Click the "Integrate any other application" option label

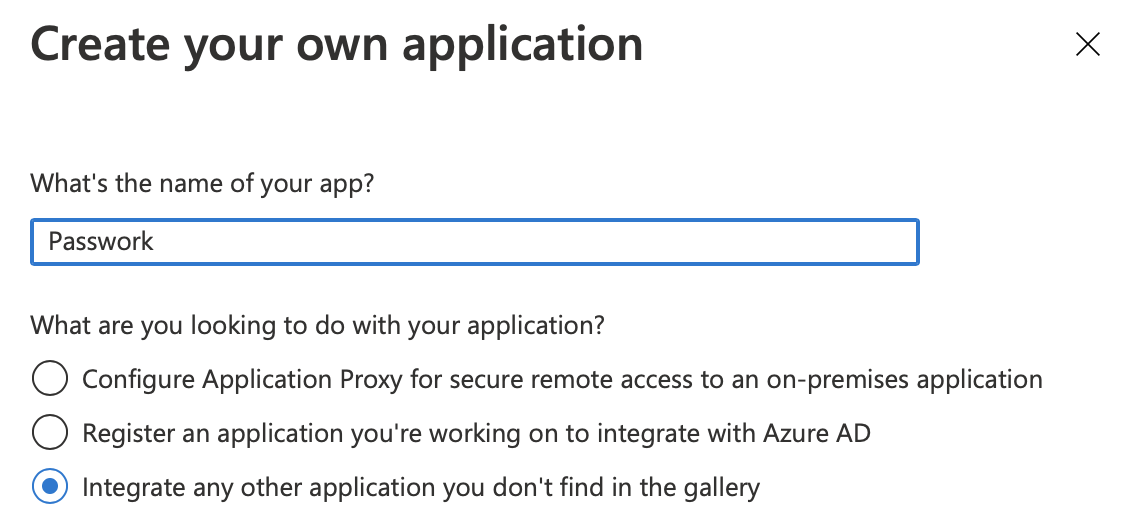click(420, 487)
